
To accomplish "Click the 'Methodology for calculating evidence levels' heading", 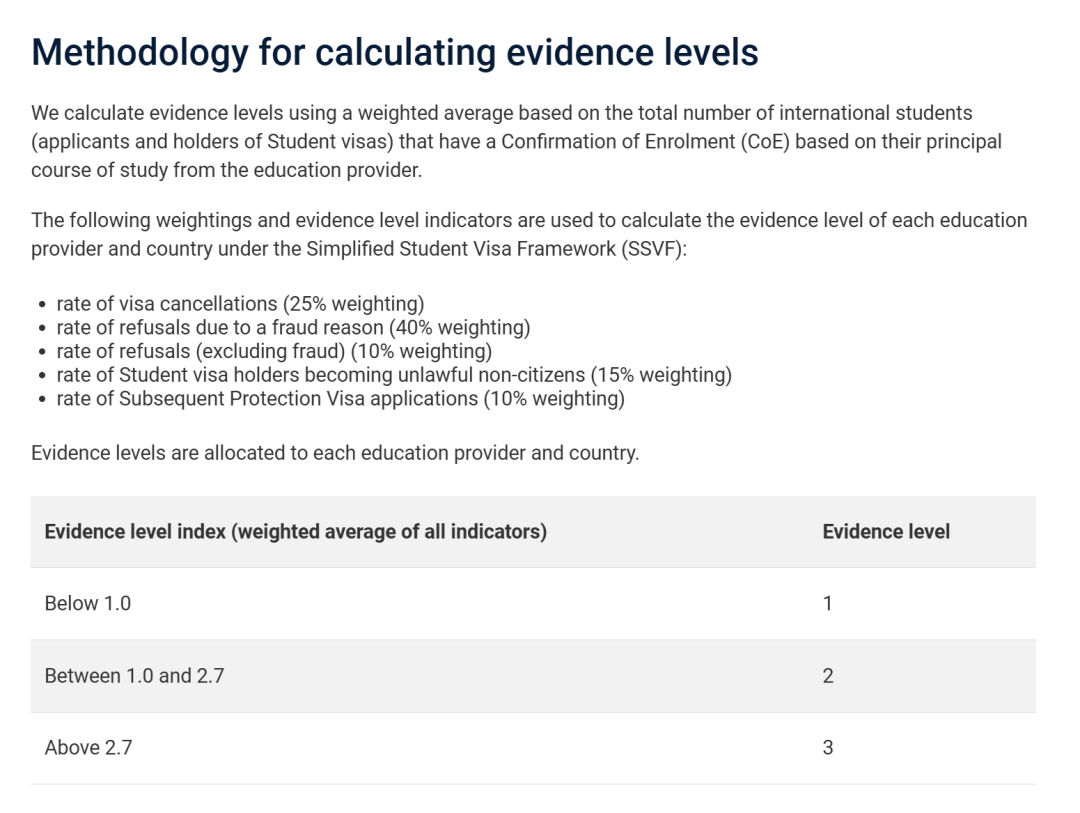I will (395, 52).
